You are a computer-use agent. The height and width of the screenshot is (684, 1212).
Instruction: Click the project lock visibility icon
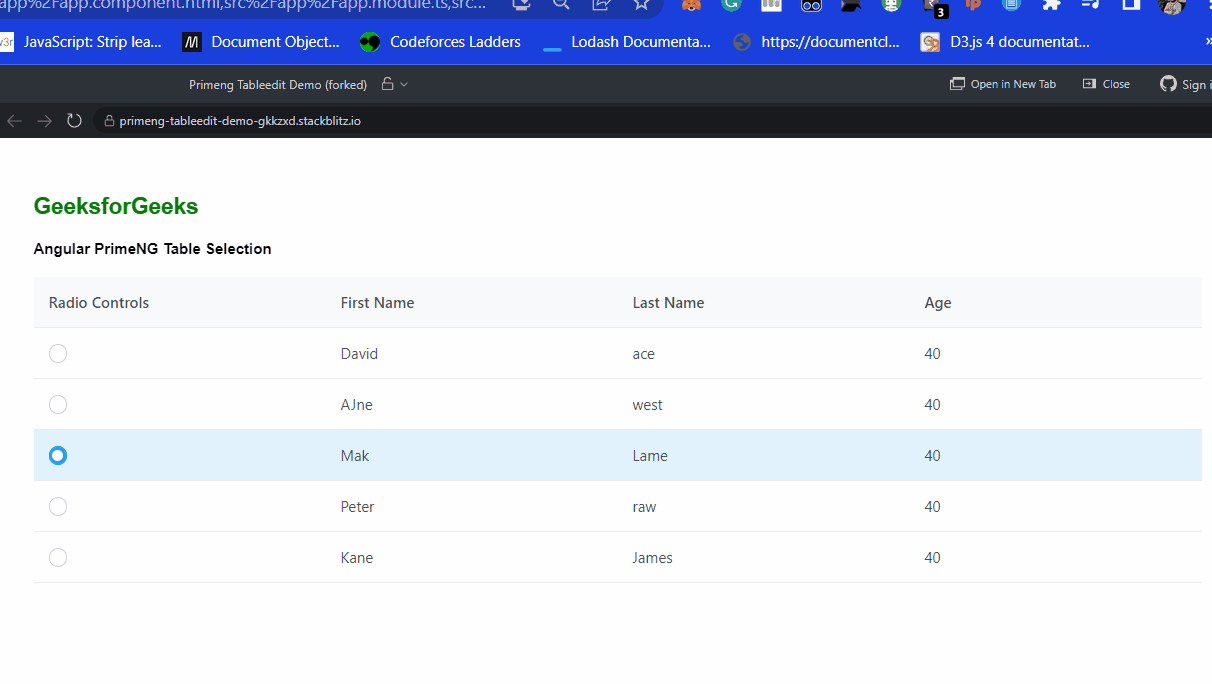pos(388,84)
